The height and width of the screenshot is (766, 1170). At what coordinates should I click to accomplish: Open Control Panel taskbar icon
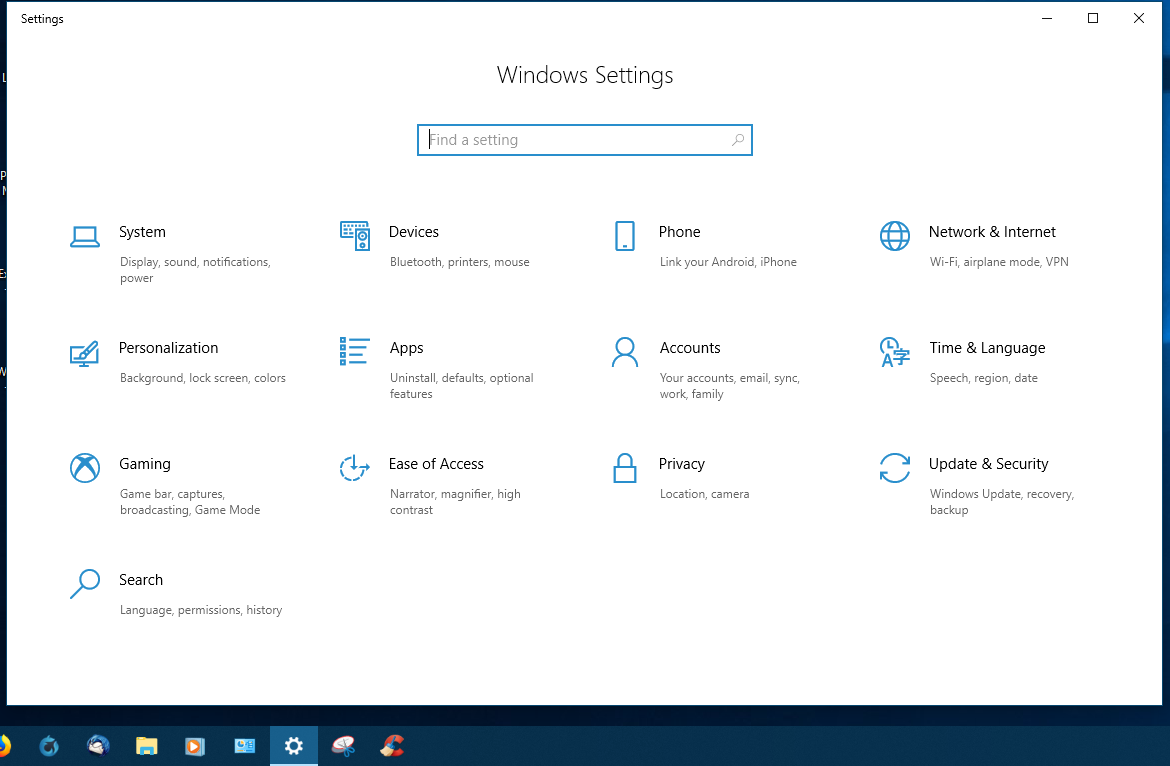245,746
